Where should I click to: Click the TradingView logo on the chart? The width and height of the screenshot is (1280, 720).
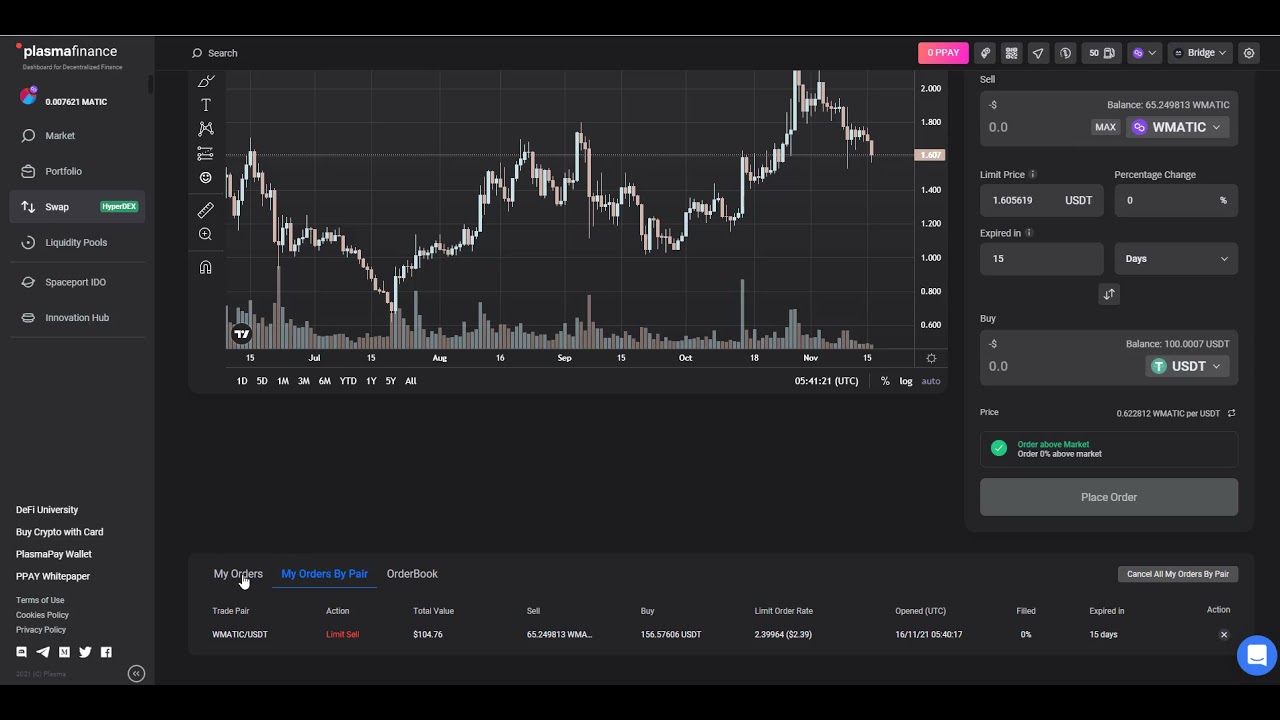tap(241, 334)
